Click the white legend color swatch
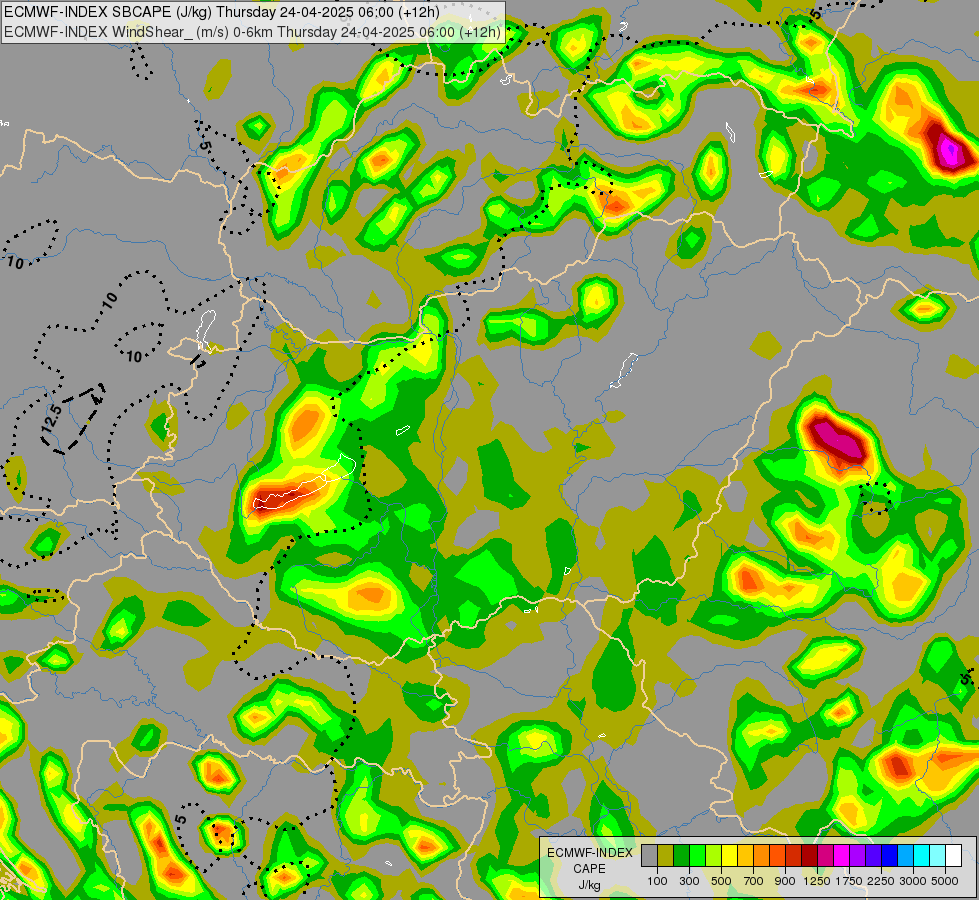Screen dimensions: 979x900 coord(953,856)
